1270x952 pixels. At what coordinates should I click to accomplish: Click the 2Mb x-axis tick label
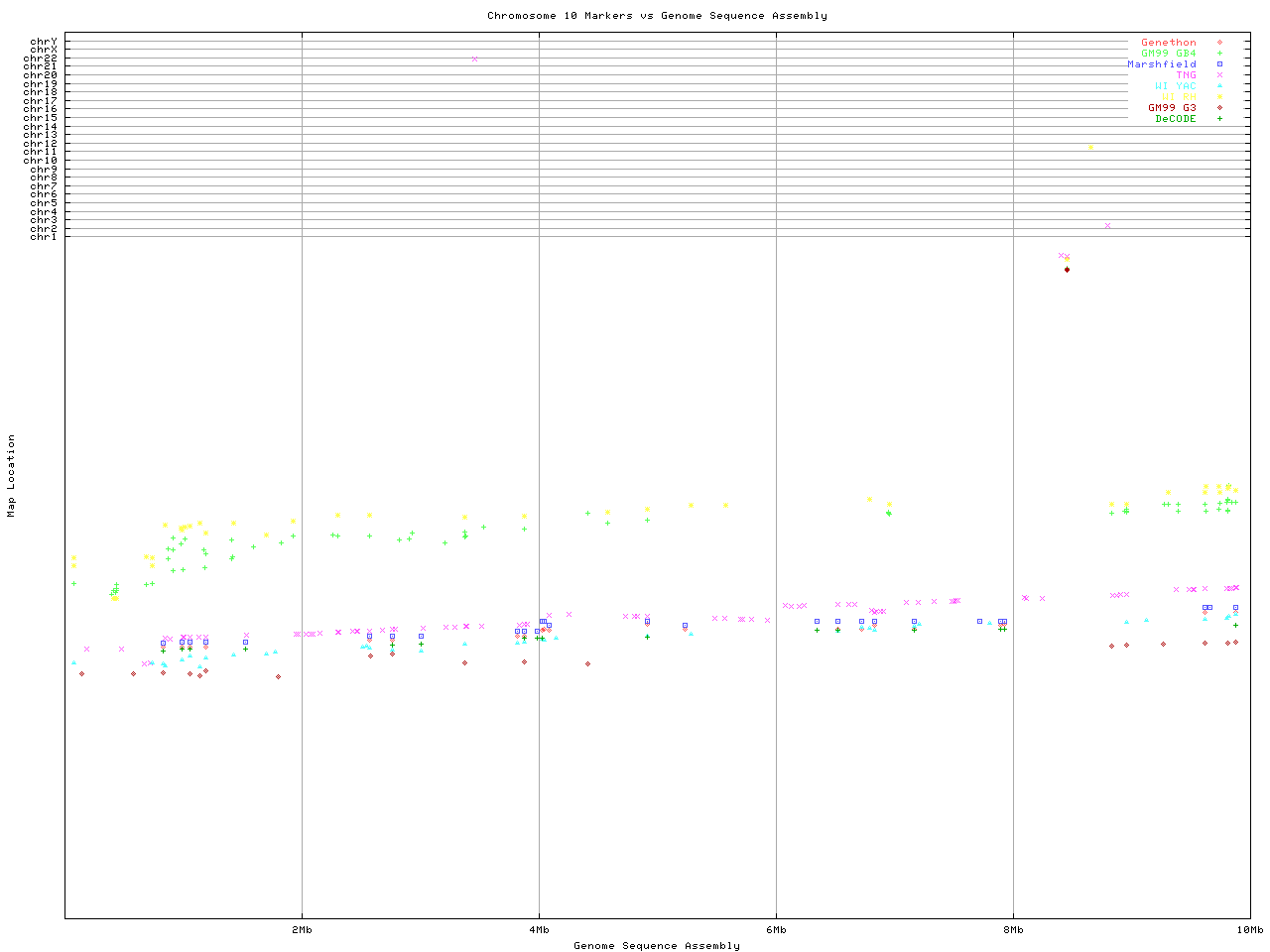tap(302, 930)
